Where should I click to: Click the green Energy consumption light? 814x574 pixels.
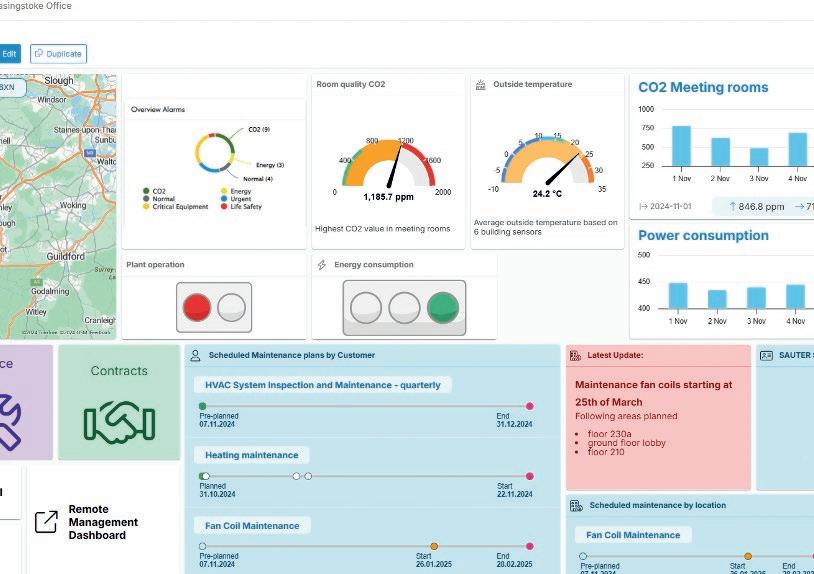(x=443, y=308)
